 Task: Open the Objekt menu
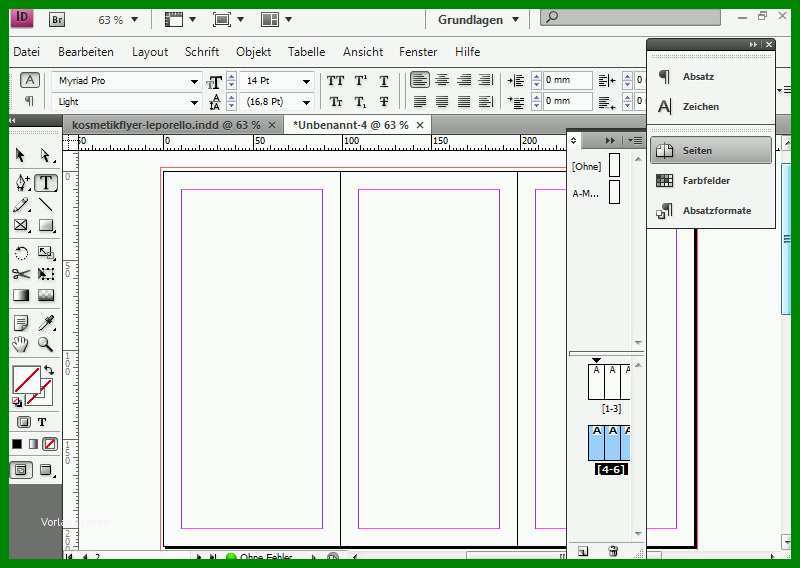(253, 52)
